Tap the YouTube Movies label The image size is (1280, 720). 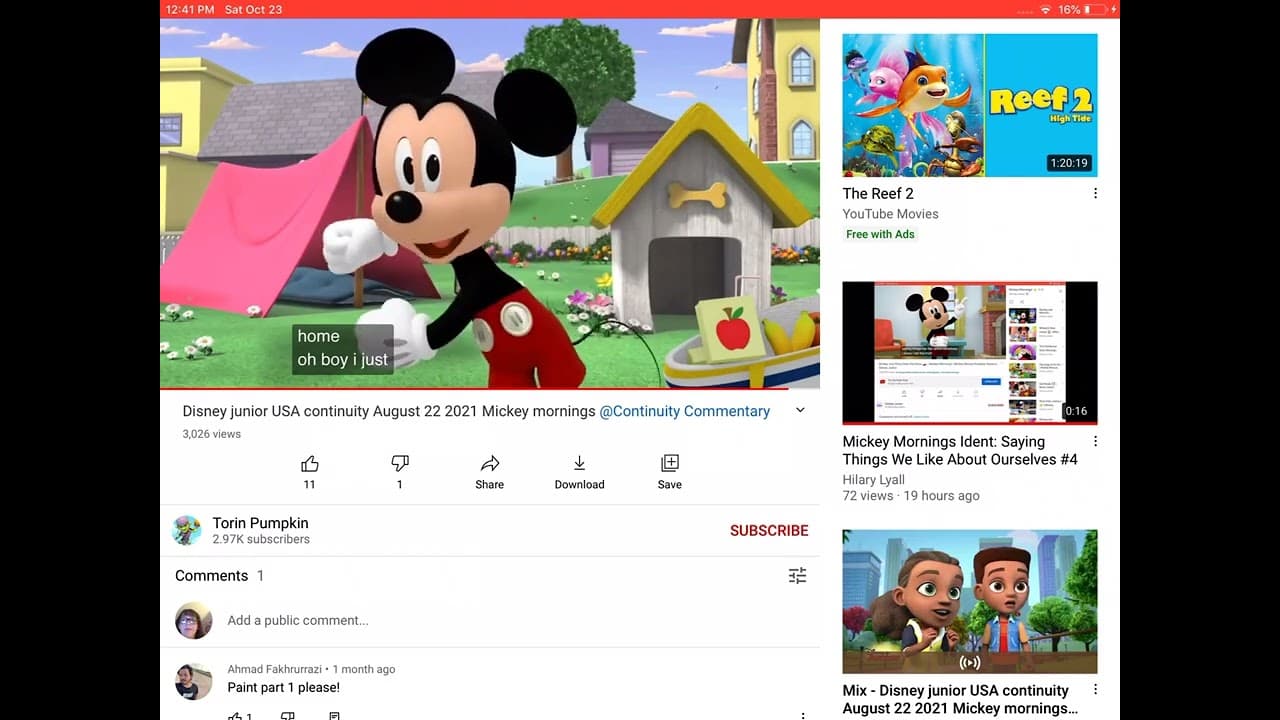pos(891,214)
